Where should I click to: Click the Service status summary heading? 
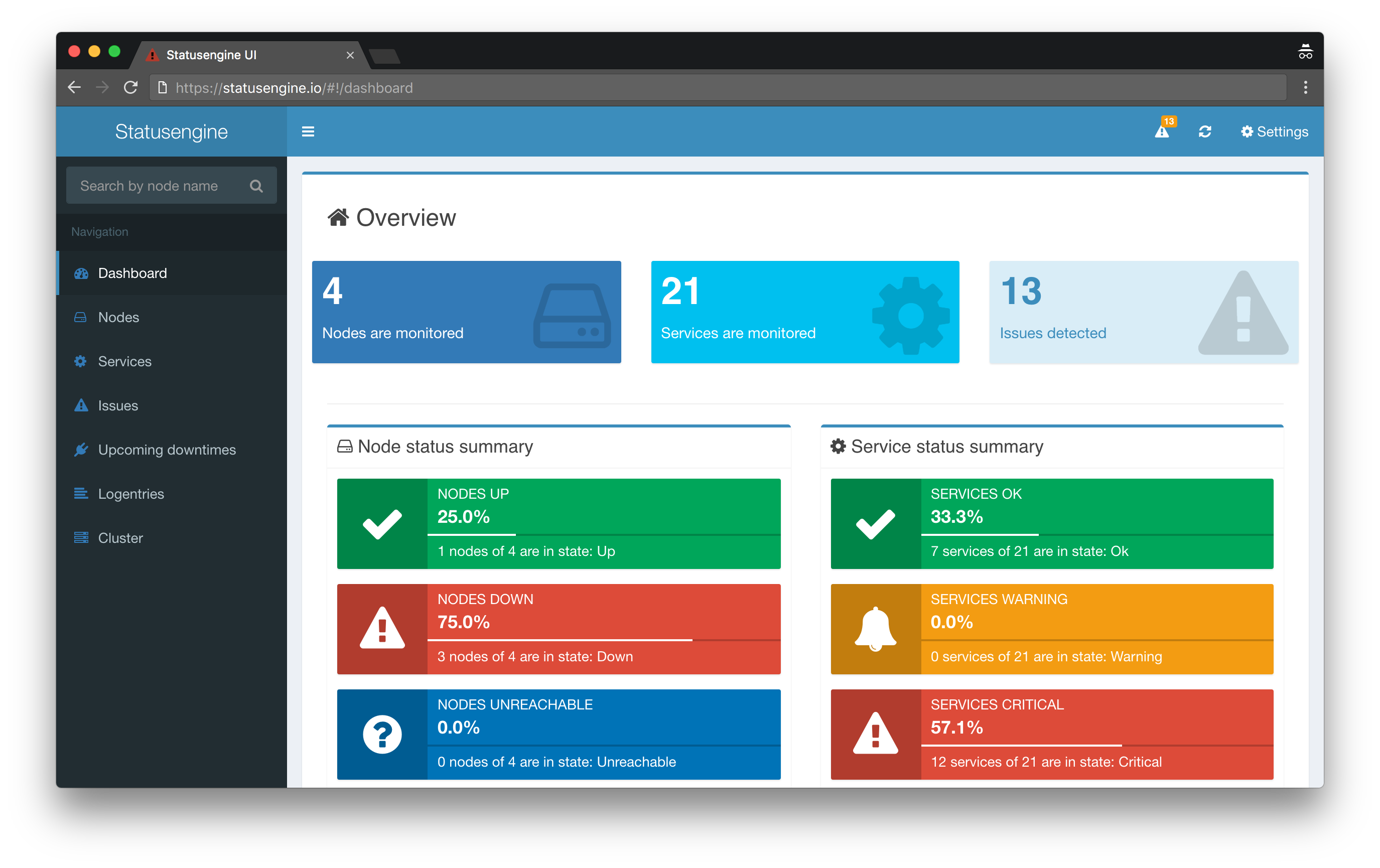(x=947, y=447)
